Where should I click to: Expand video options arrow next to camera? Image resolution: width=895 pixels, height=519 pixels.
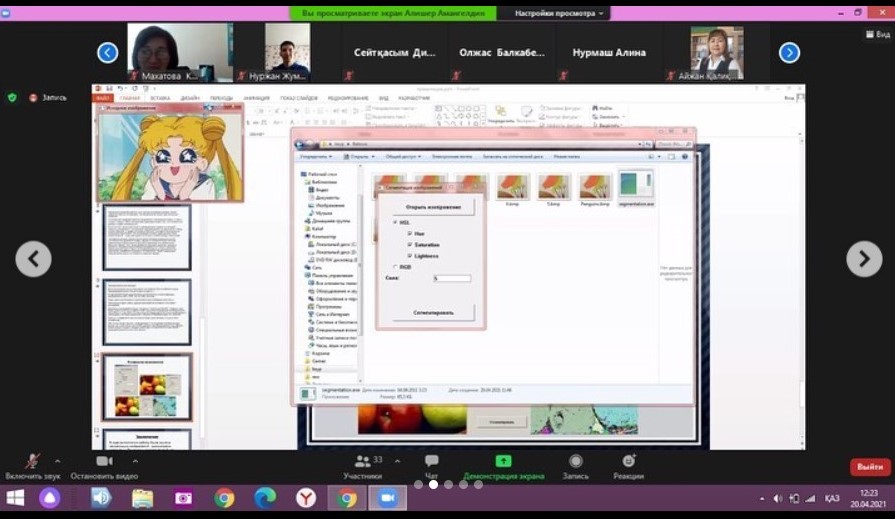click(x=135, y=461)
